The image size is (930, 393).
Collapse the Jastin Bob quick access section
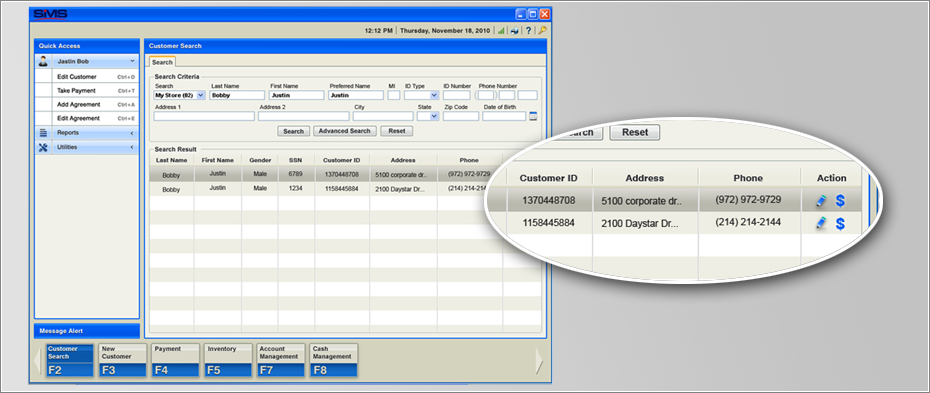(132, 61)
